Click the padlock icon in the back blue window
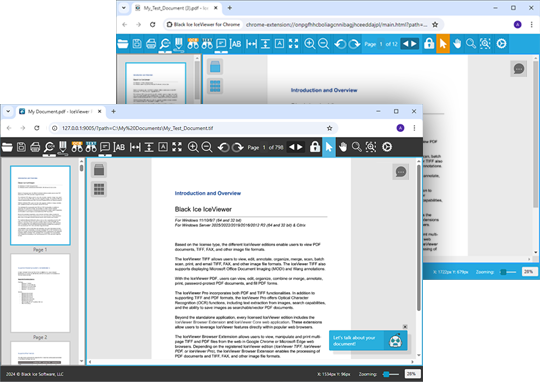This screenshot has height=382, width=540. pos(429,43)
